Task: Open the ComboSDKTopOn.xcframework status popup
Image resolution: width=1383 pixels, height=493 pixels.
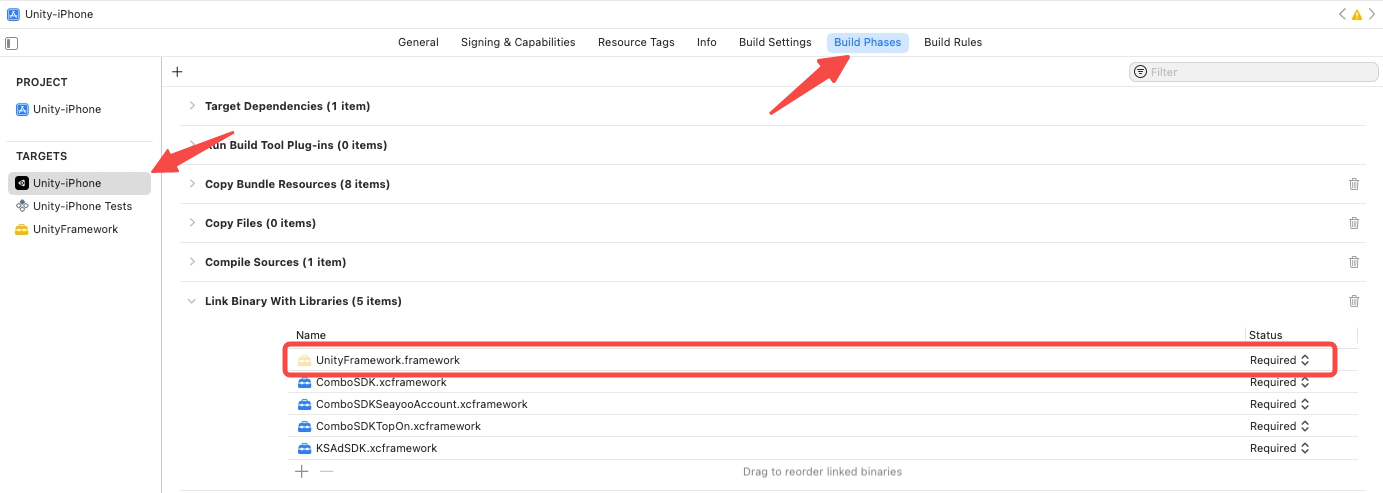Action: (1280, 426)
